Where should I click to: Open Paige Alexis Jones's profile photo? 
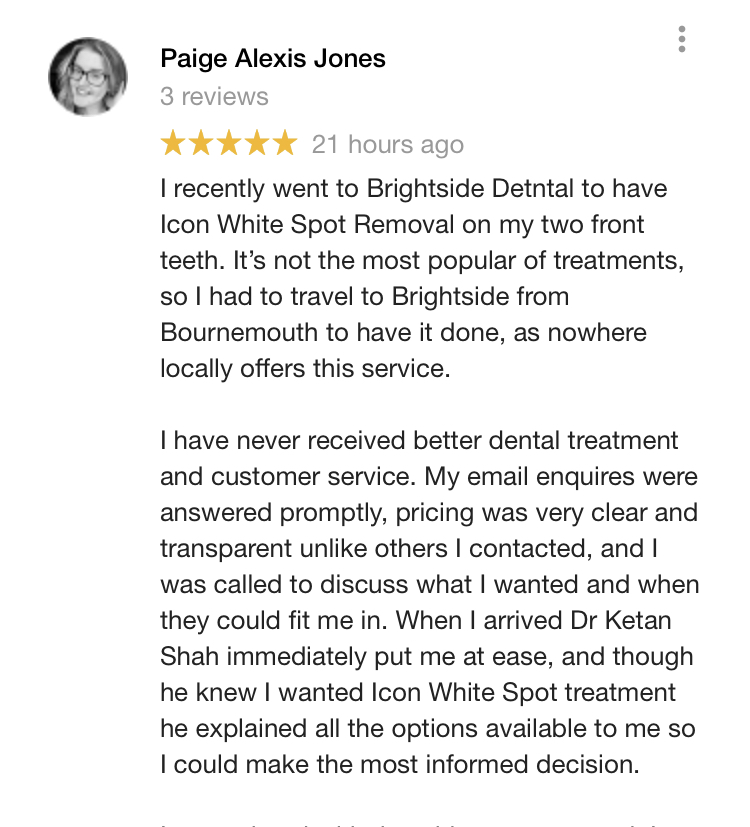pos(88,76)
